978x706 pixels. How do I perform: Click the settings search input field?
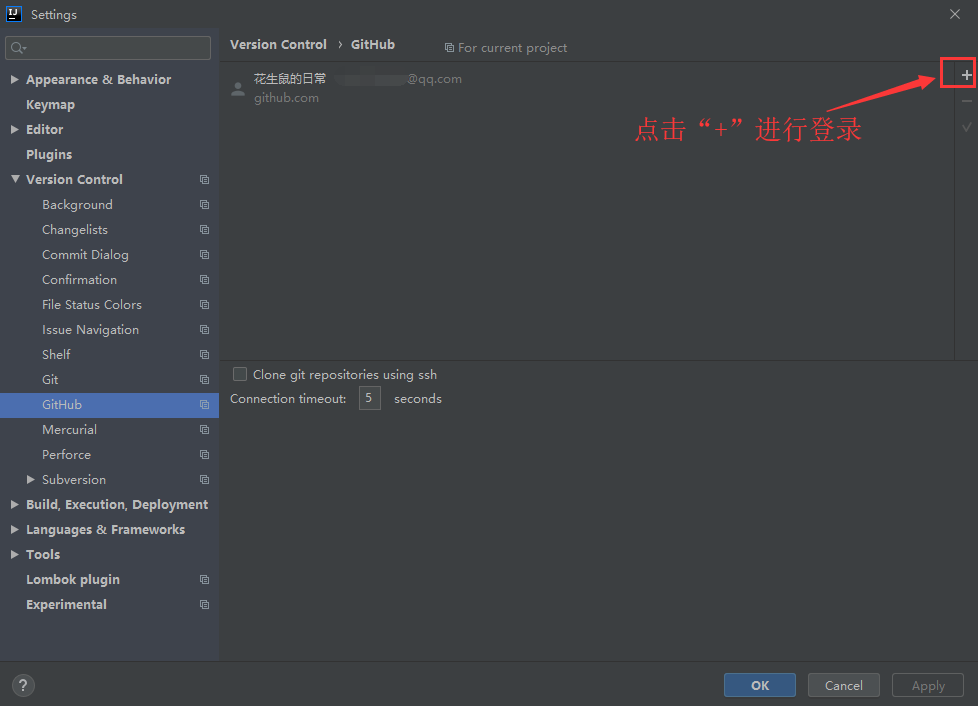108,48
